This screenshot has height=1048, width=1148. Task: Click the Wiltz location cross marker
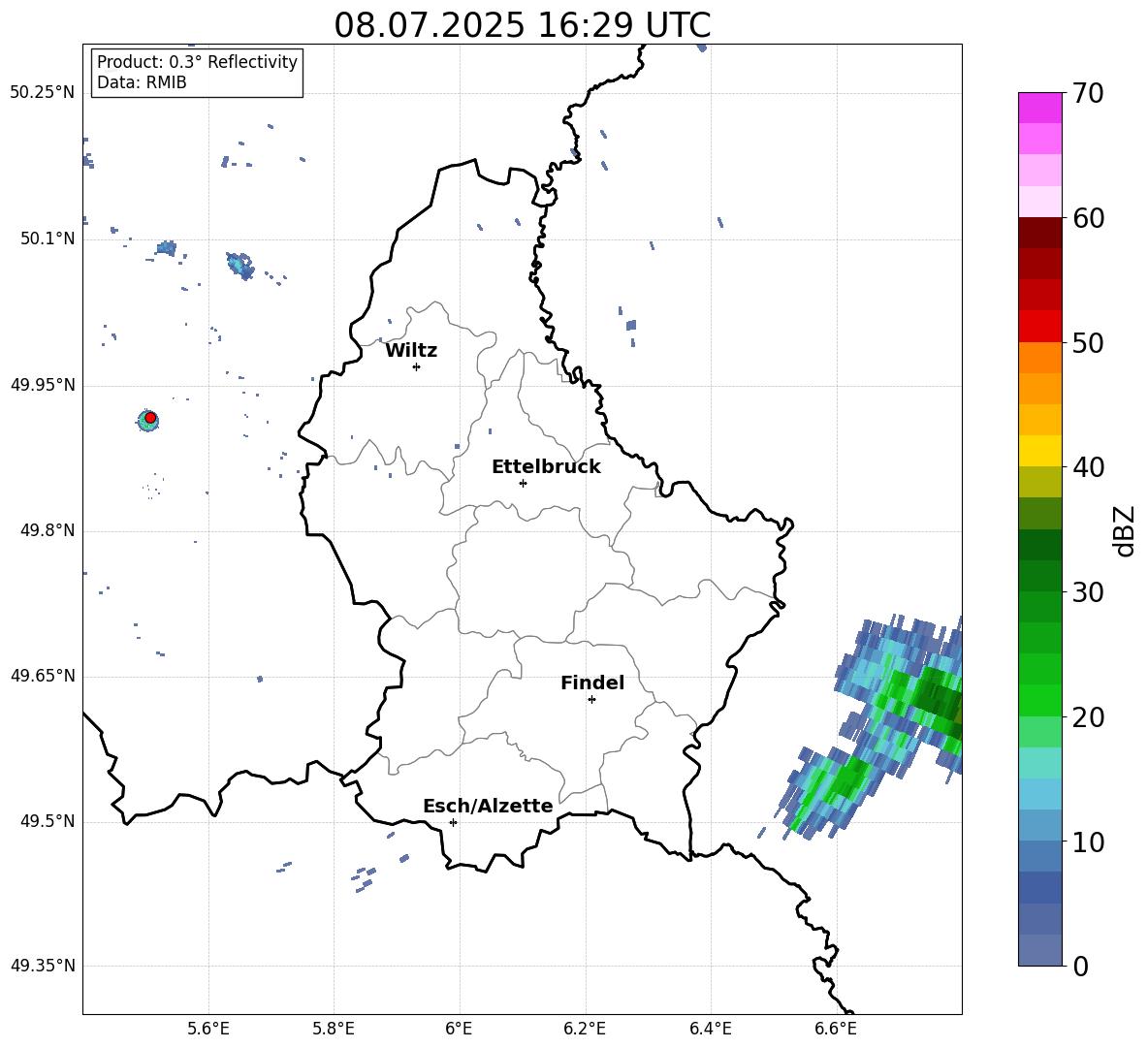click(x=416, y=366)
